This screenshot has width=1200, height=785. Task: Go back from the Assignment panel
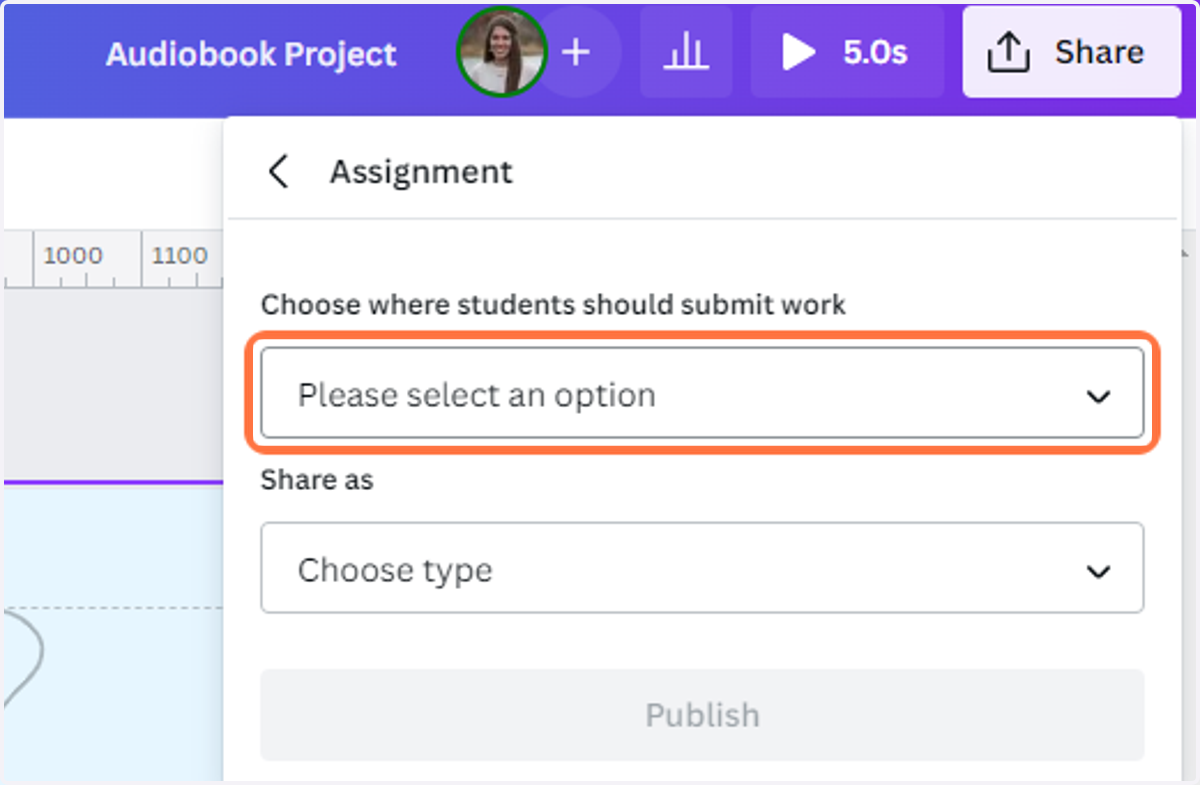point(279,171)
